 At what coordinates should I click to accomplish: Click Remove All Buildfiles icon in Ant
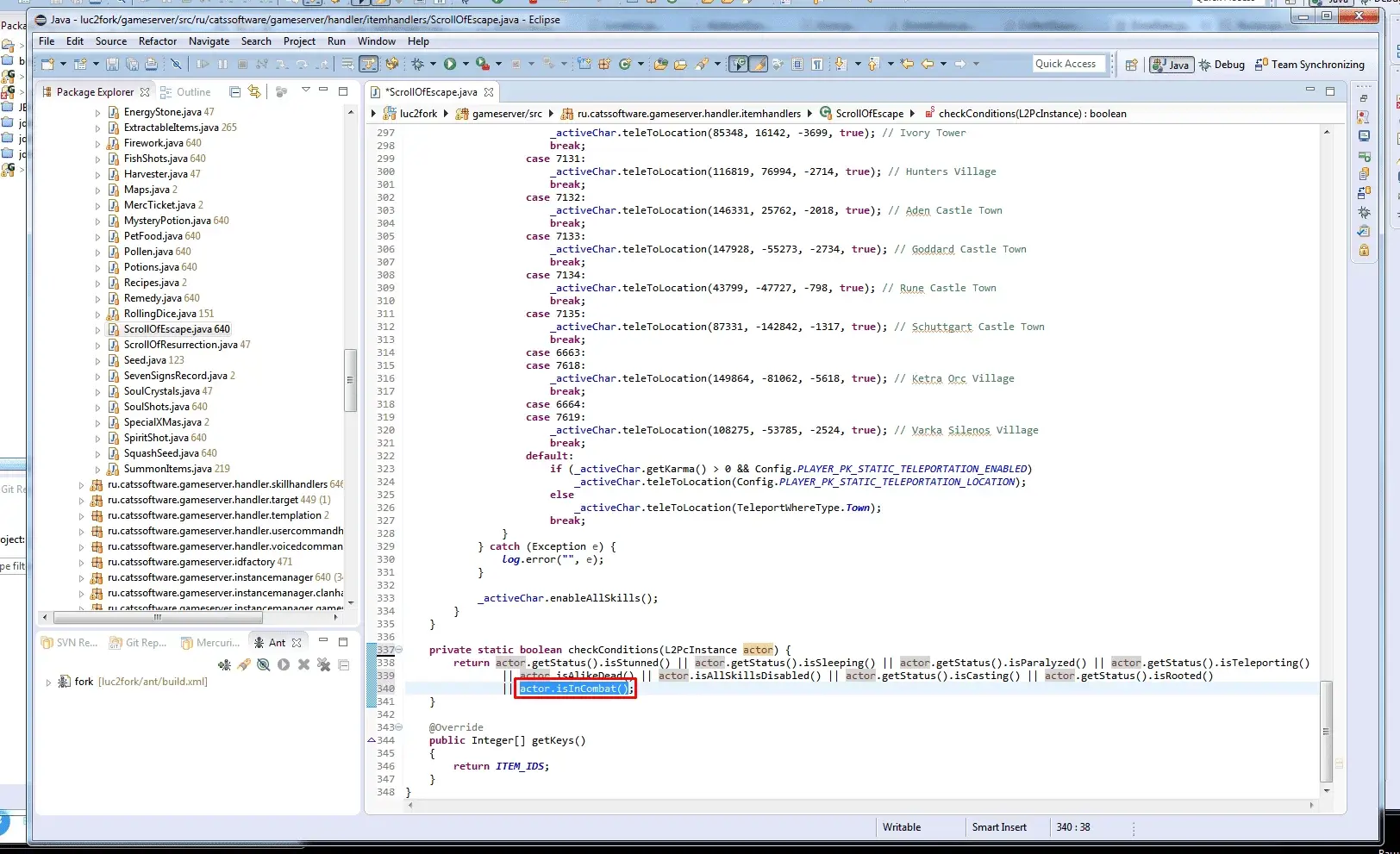pos(323,664)
